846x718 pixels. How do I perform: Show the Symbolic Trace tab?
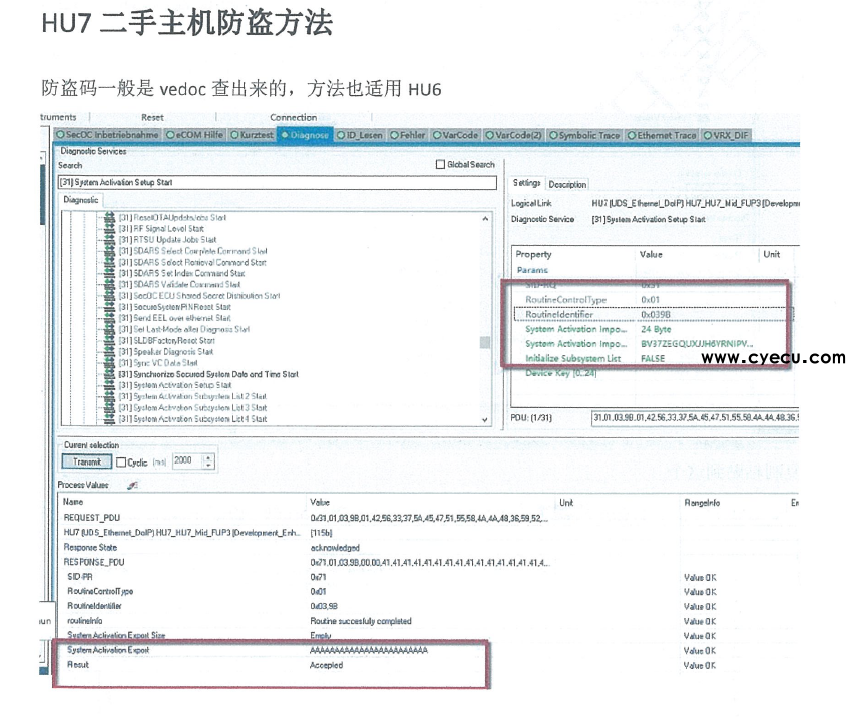click(x=584, y=135)
